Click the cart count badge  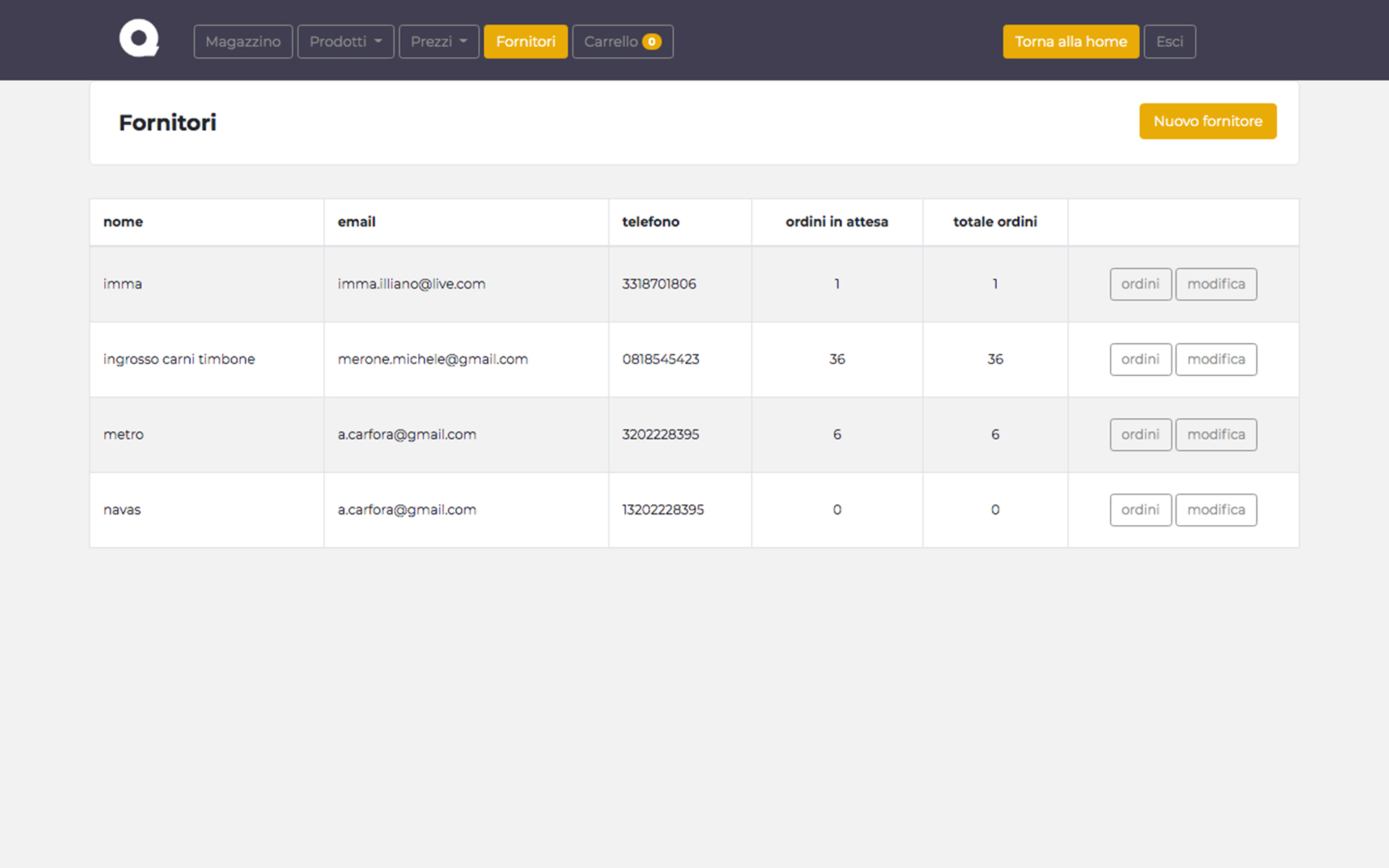pos(652,42)
